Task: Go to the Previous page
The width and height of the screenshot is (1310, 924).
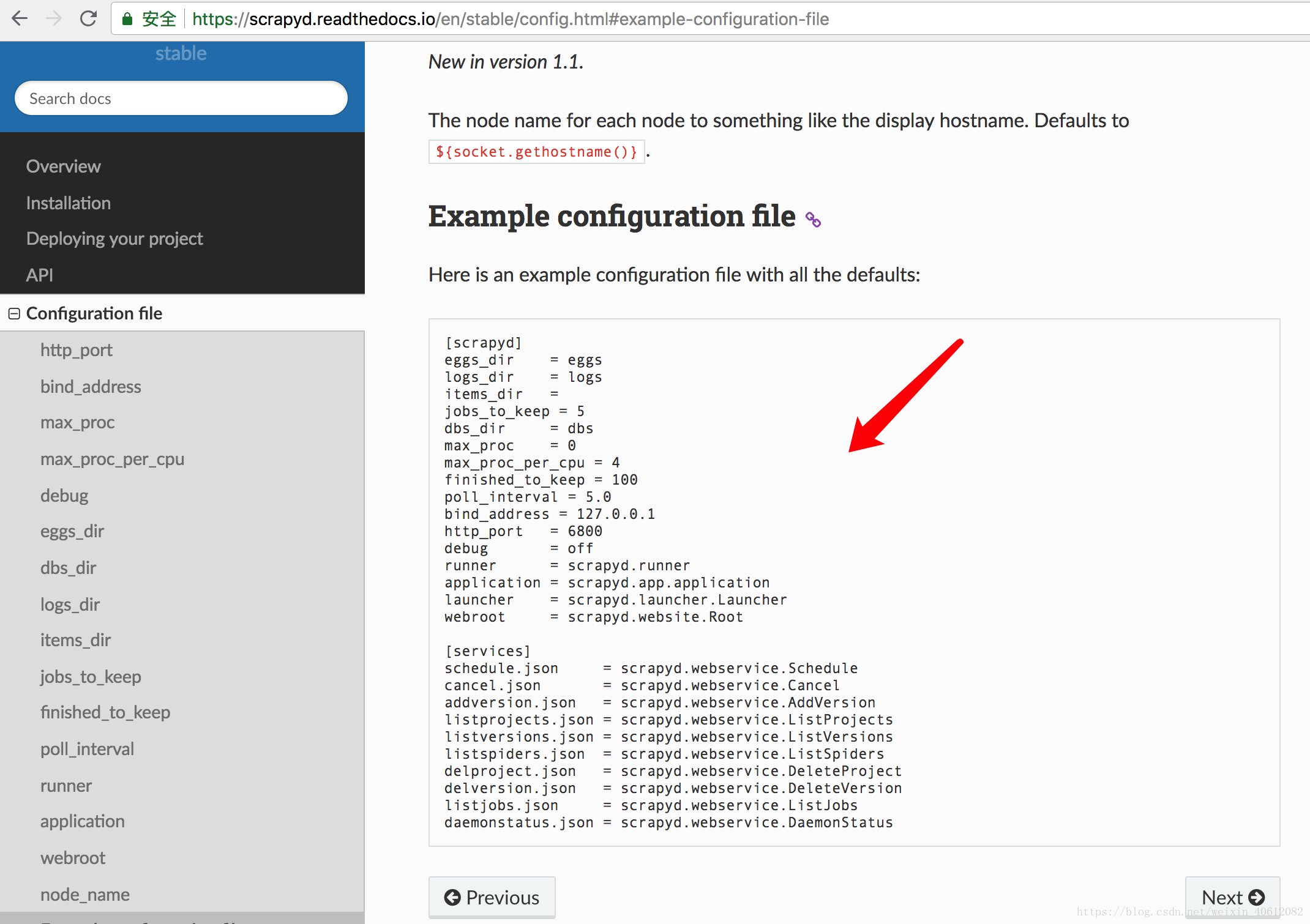Action: [492, 897]
